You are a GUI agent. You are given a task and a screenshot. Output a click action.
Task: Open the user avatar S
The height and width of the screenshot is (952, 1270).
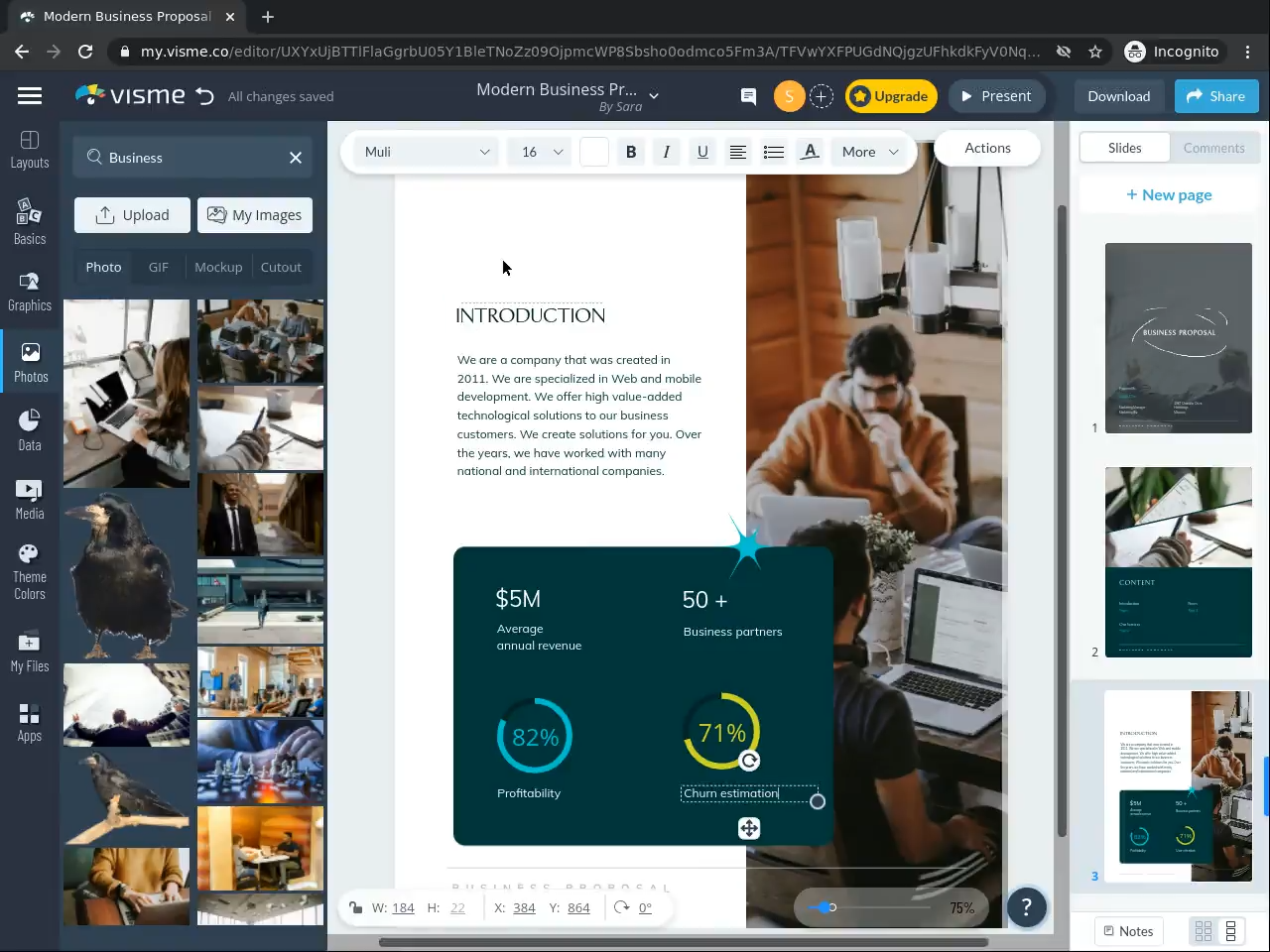tap(789, 96)
